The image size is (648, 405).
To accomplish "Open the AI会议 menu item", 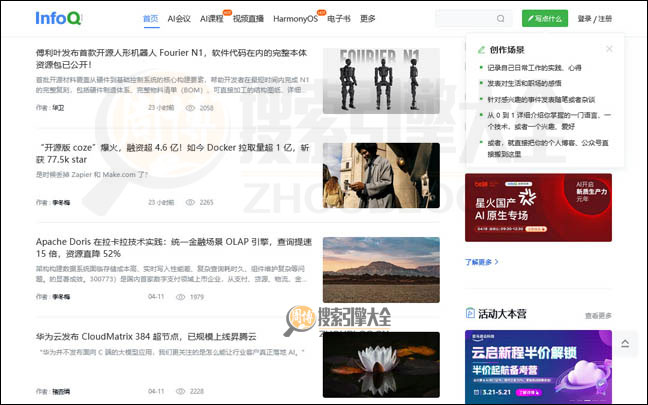I will [179, 19].
